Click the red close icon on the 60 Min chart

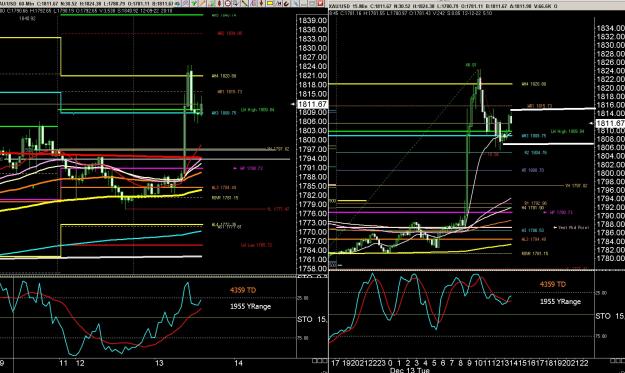[320, 3]
